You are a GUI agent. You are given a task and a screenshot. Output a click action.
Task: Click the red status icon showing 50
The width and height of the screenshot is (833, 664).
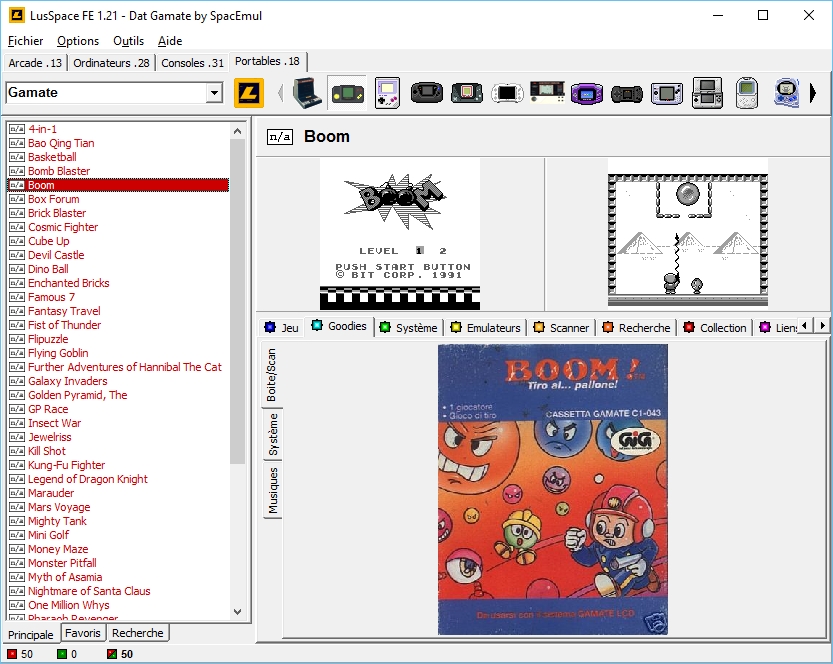(12, 654)
